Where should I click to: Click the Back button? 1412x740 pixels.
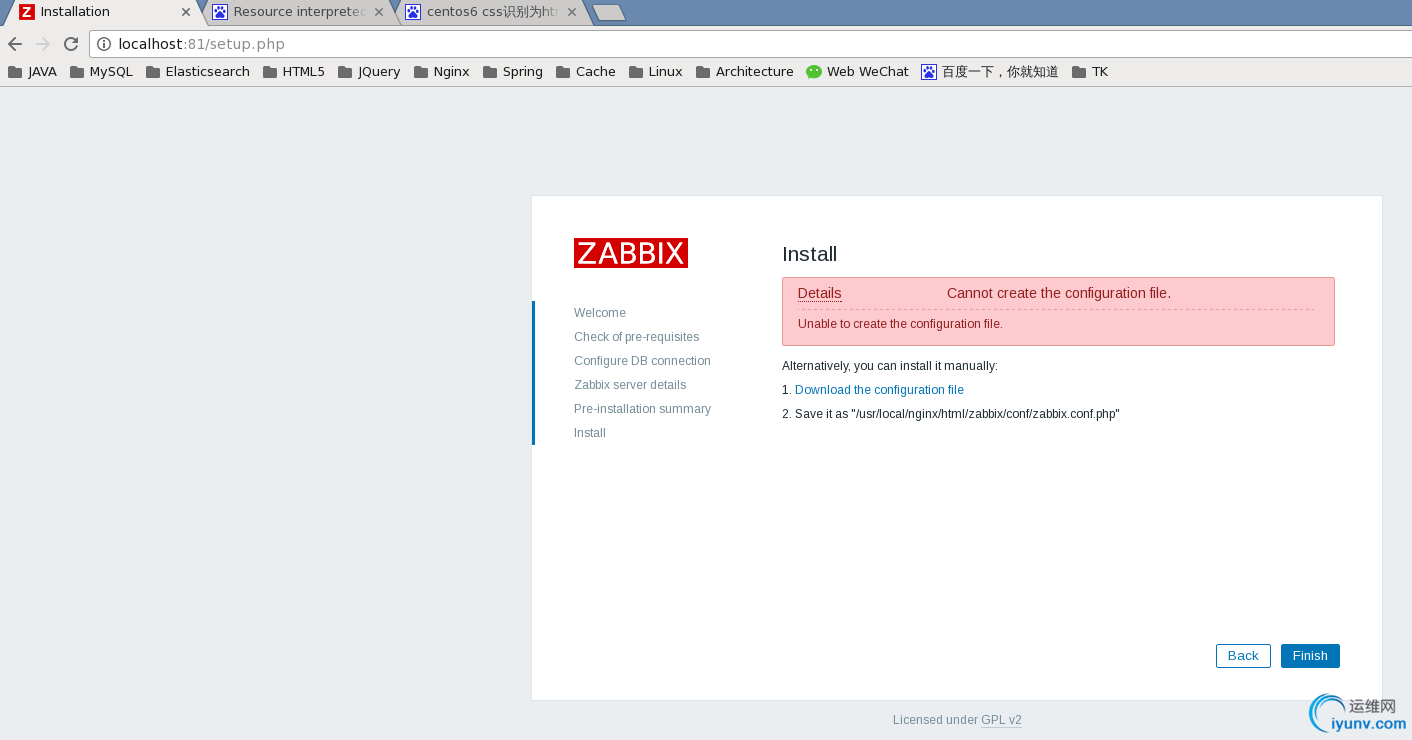(x=1243, y=656)
